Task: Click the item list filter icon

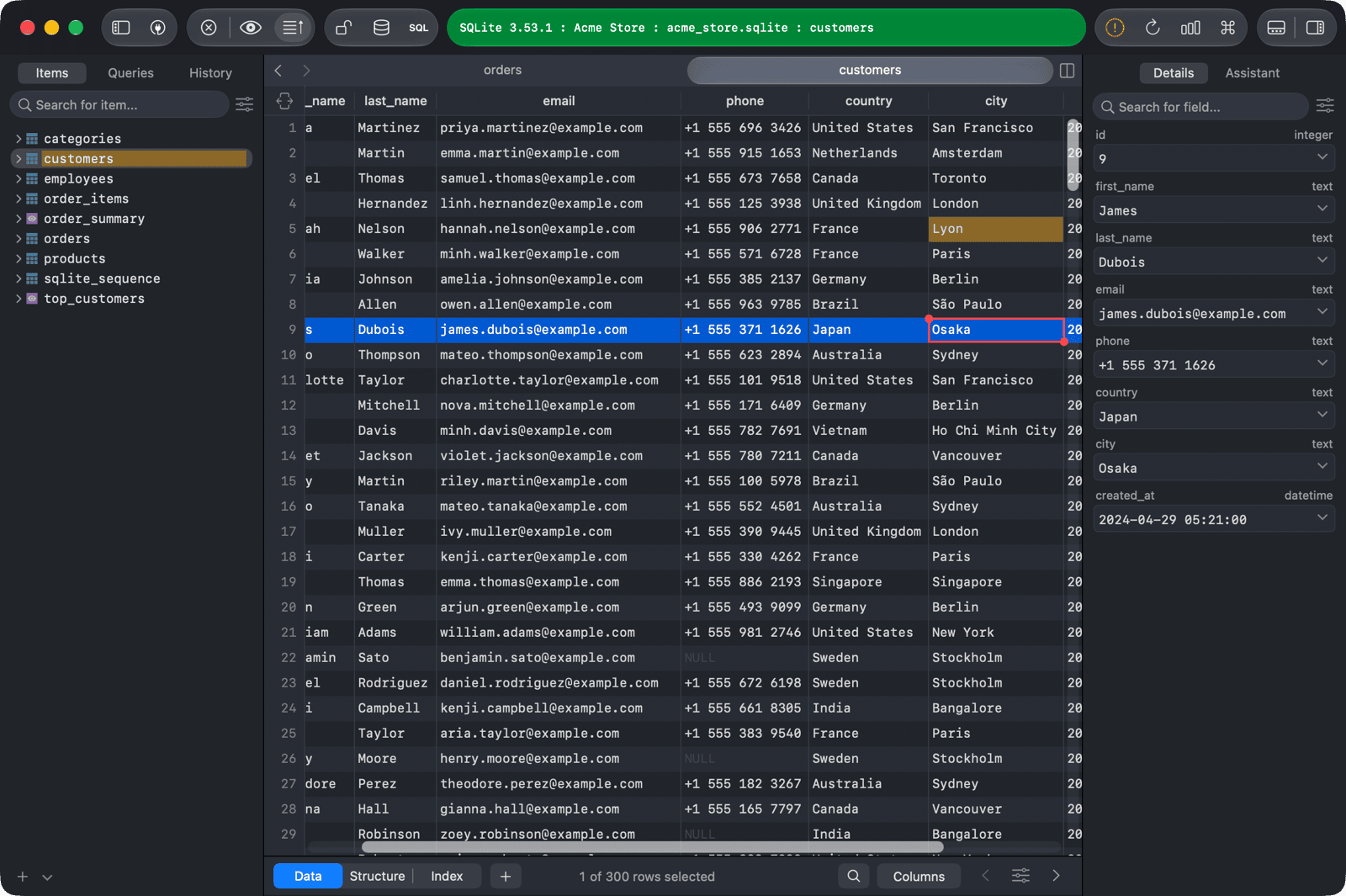Action: [x=245, y=104]
